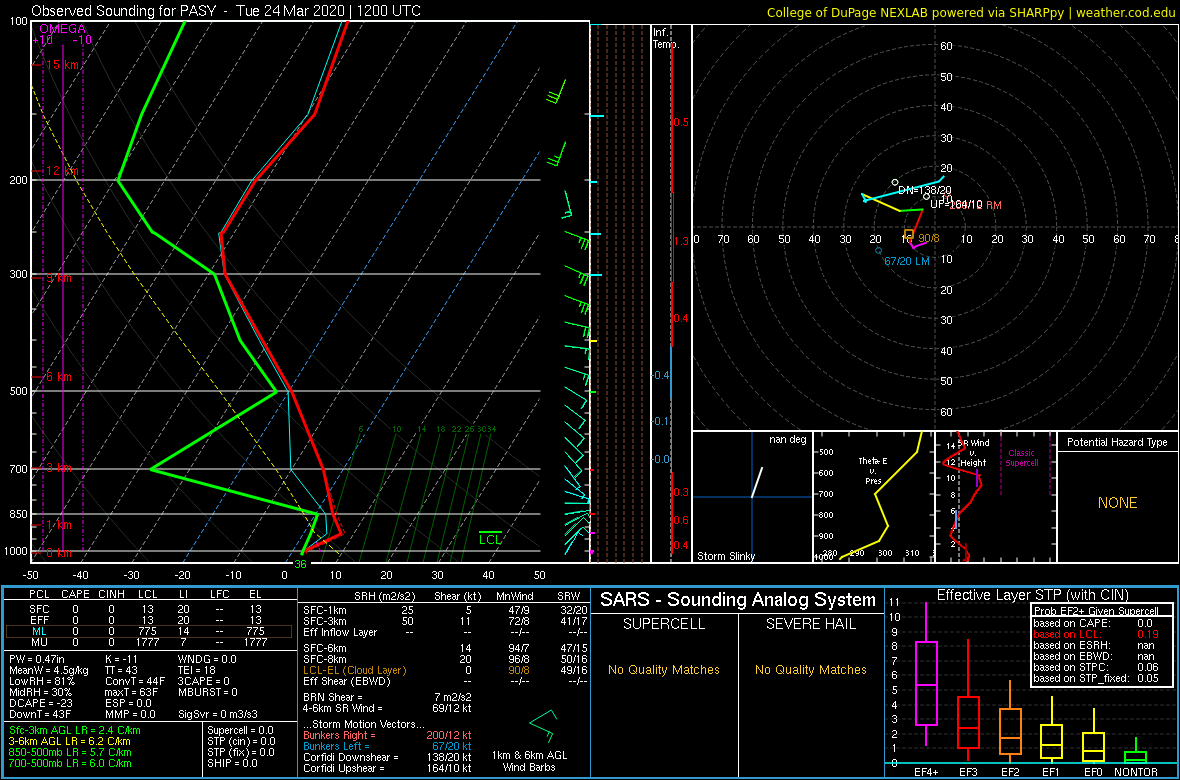
Task: Click the nan deg label
Action: tap(787, 440)
